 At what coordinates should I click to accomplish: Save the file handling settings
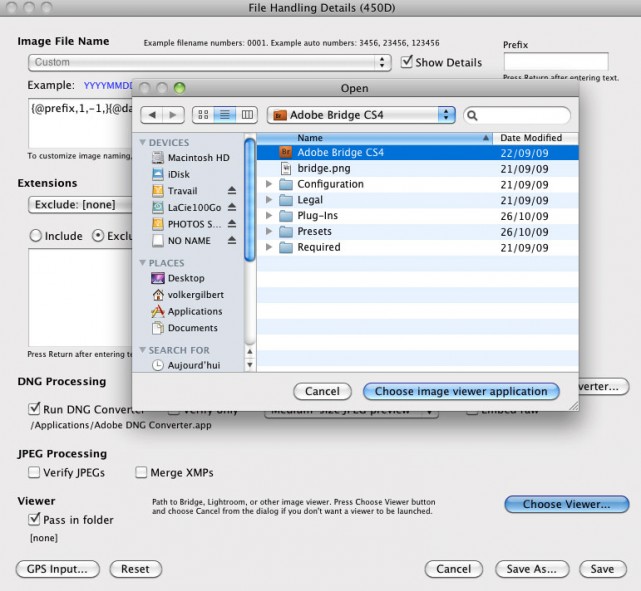603,569
